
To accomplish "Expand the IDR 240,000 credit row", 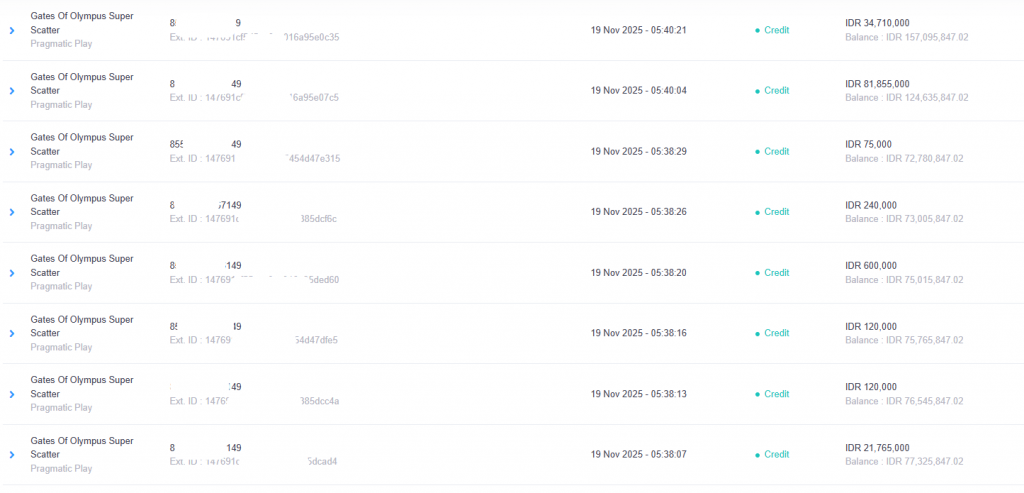I will 12,212.
